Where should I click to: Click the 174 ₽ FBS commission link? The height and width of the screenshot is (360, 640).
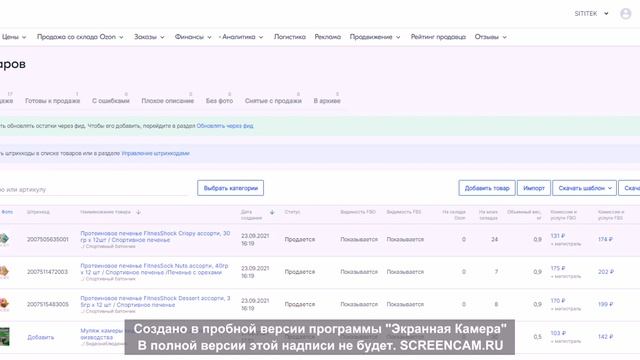point(605,239)
